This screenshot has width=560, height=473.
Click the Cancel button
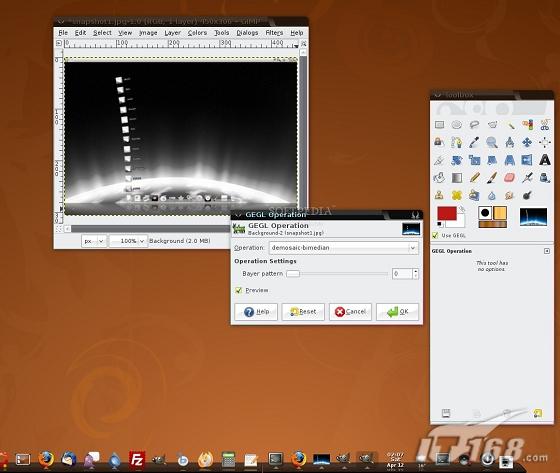click(350, 312)
